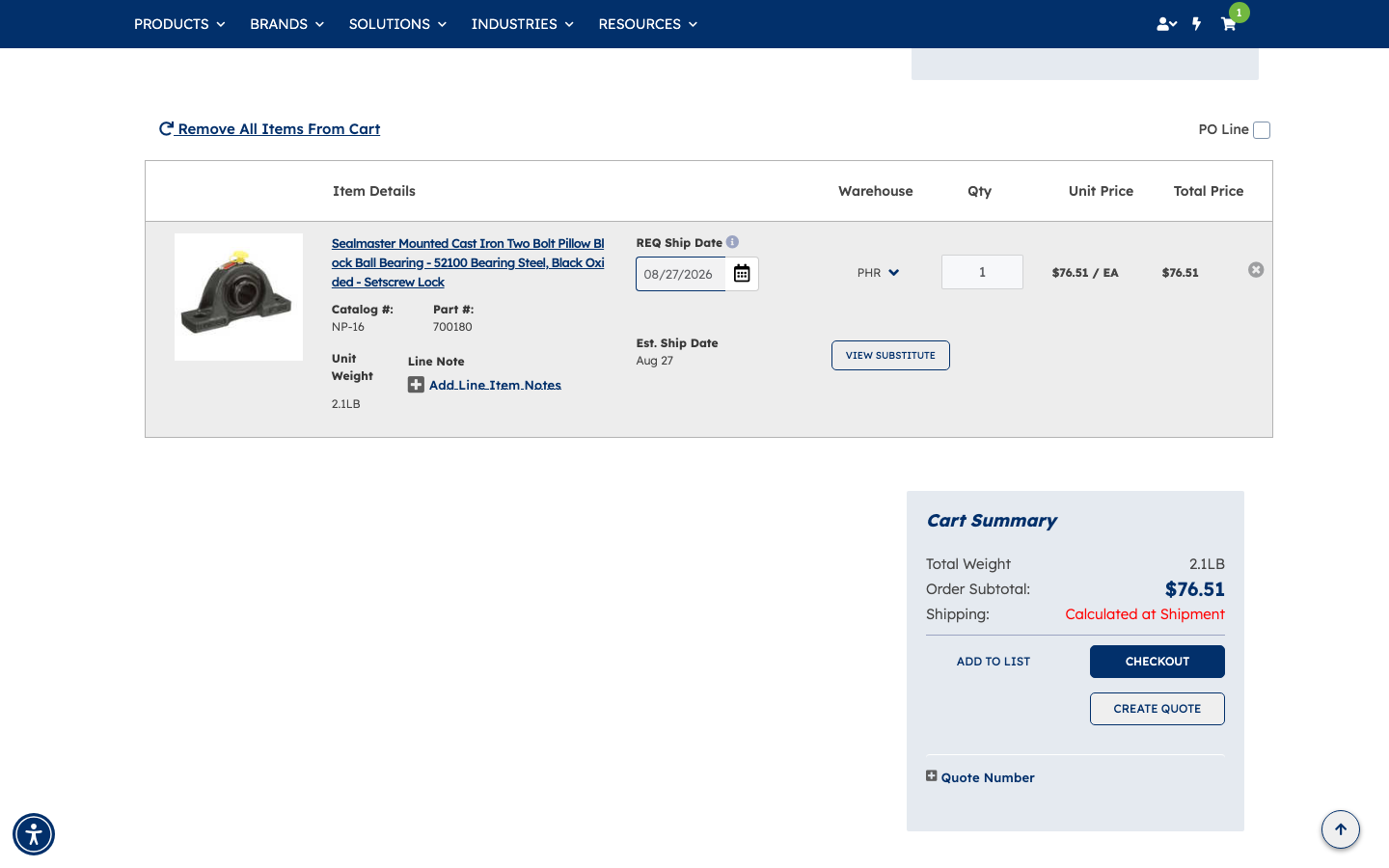Click the scroll to top arrow button
This screenshot has width=1389, height=868.
[x=1341, y=829]
